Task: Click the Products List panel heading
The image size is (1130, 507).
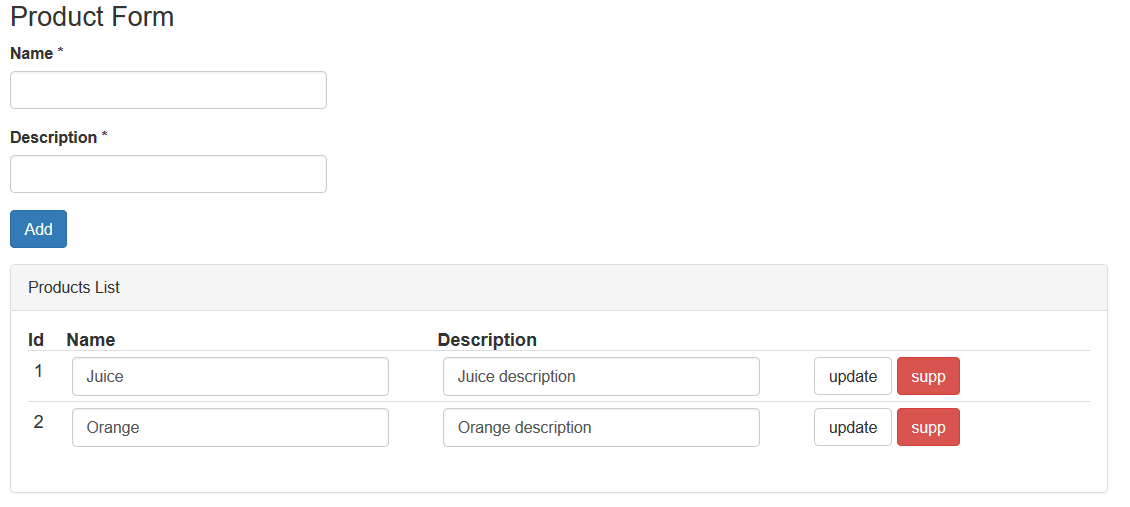Action: (x=559, y=288)
